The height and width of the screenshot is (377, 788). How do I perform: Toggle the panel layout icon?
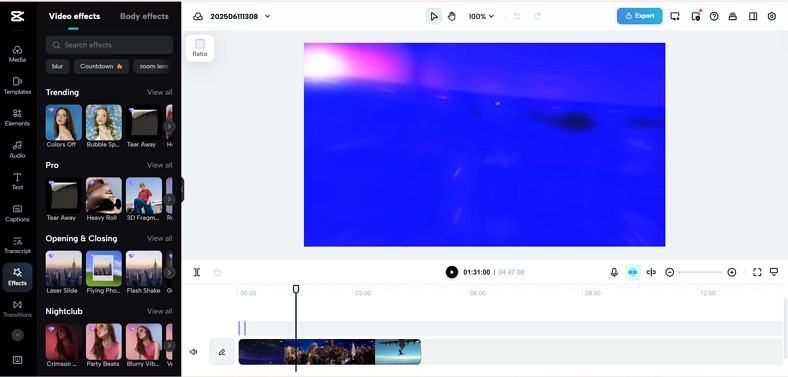pyautogui.click(x=753, y=17)
